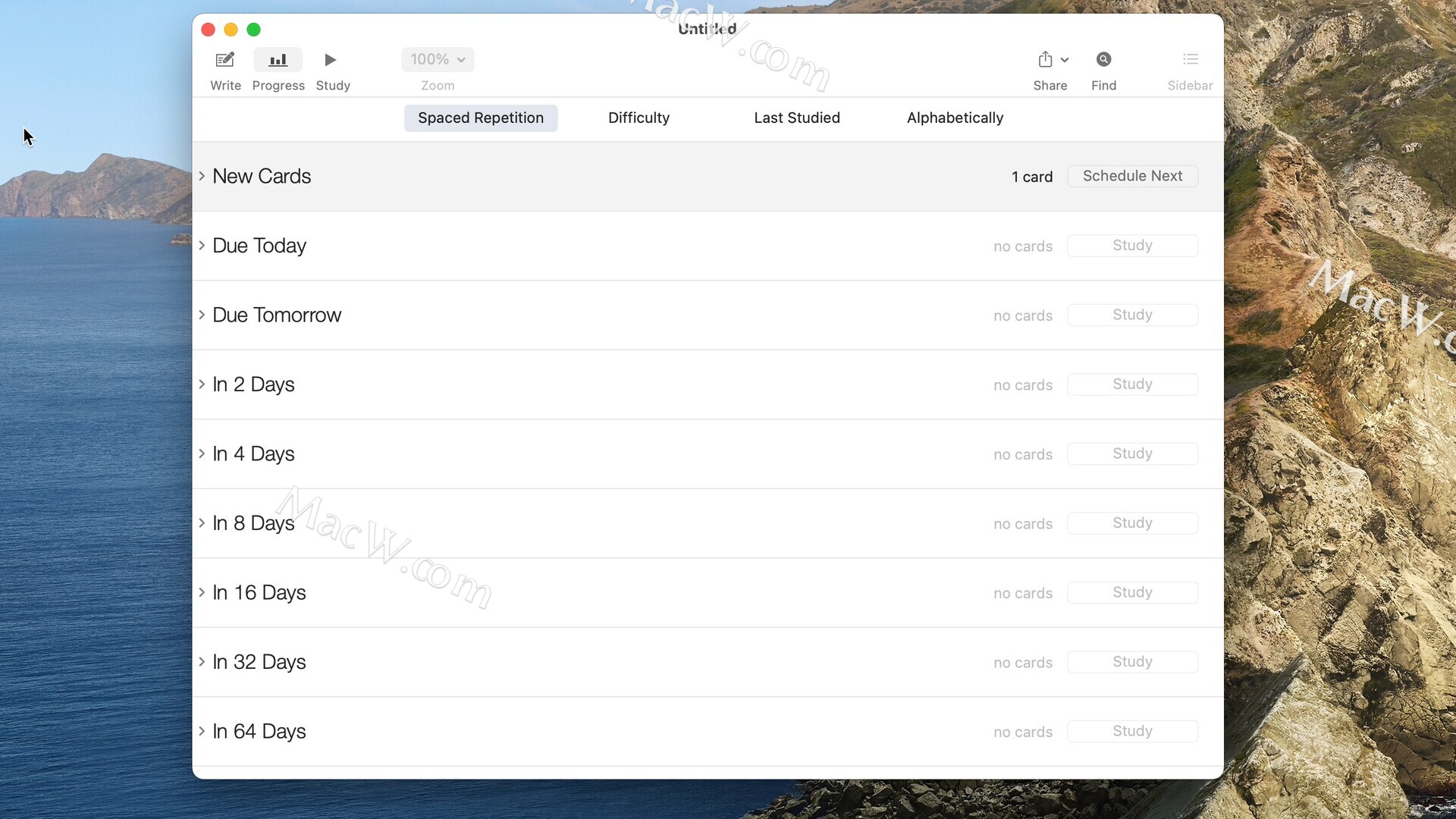Click Study button for In 16 Days

(x=1132, y=592)
